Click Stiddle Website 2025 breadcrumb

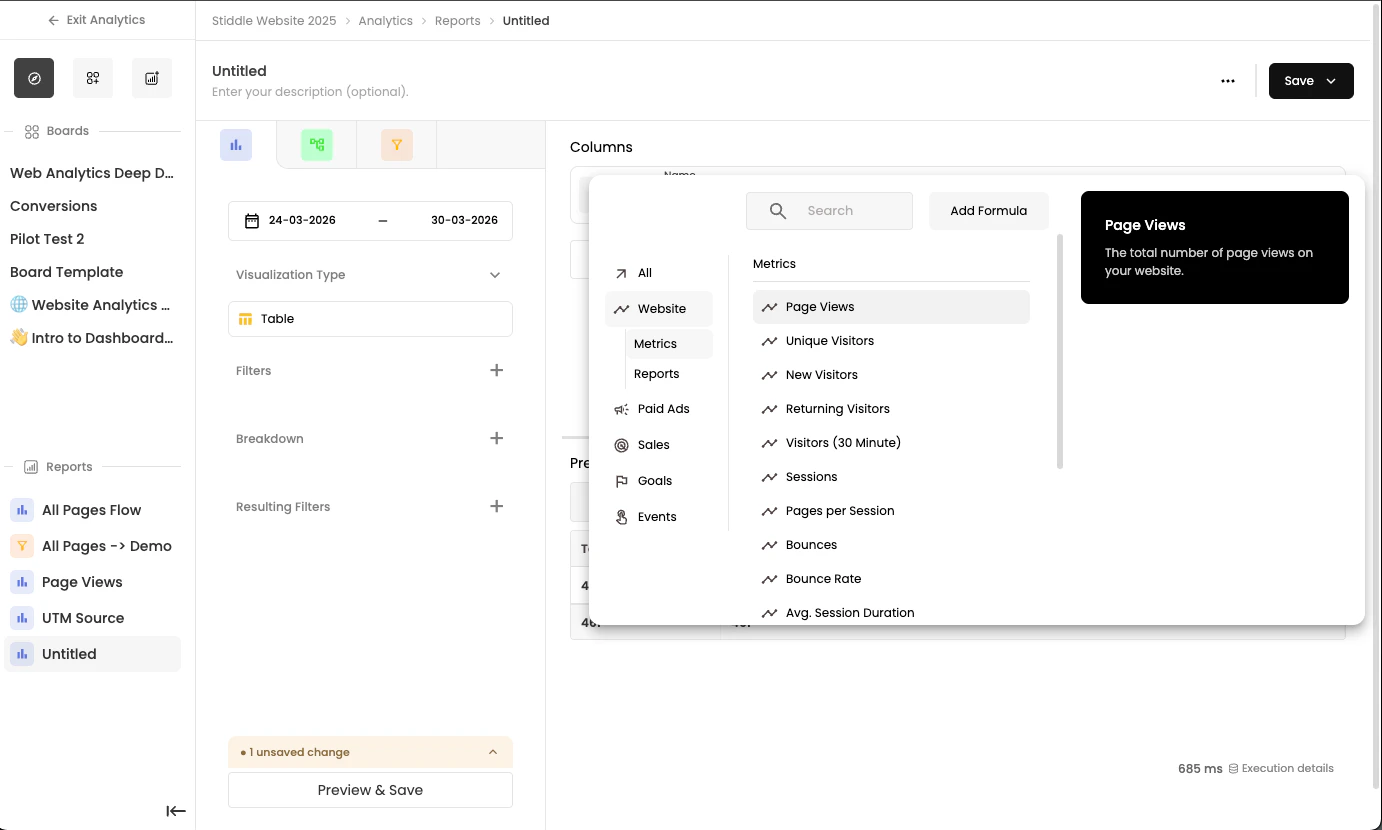(275, 21)
